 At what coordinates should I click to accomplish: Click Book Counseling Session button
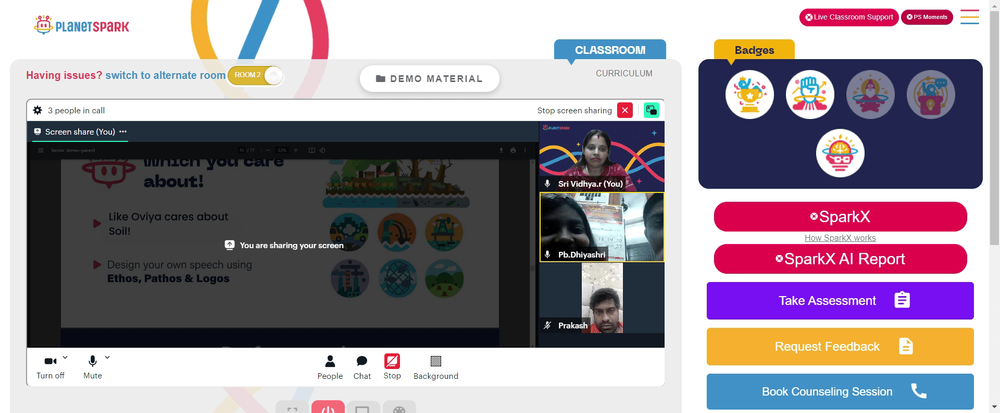point(840,391)
